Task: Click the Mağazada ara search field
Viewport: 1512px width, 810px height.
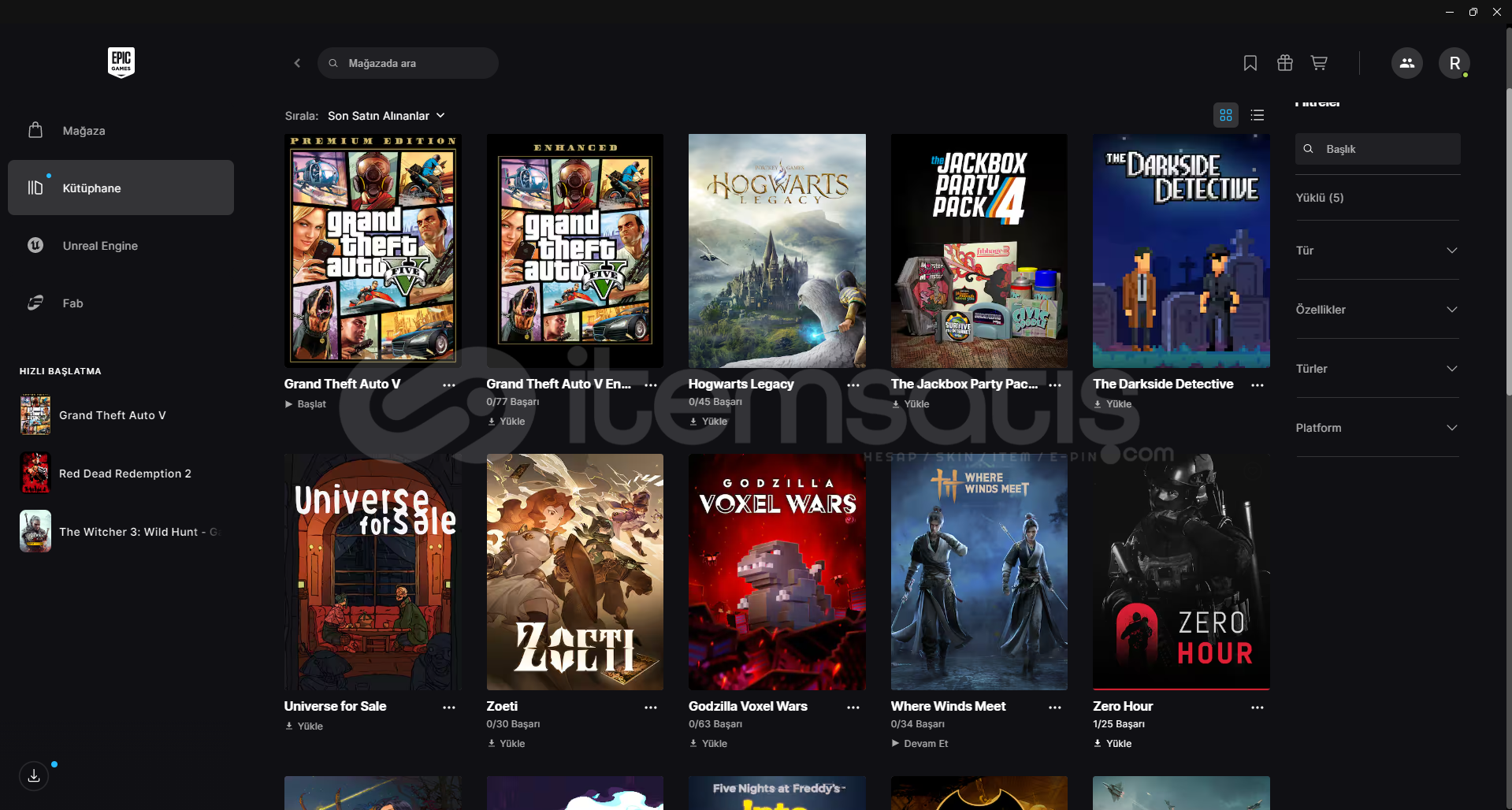Action: pos(407,63)
